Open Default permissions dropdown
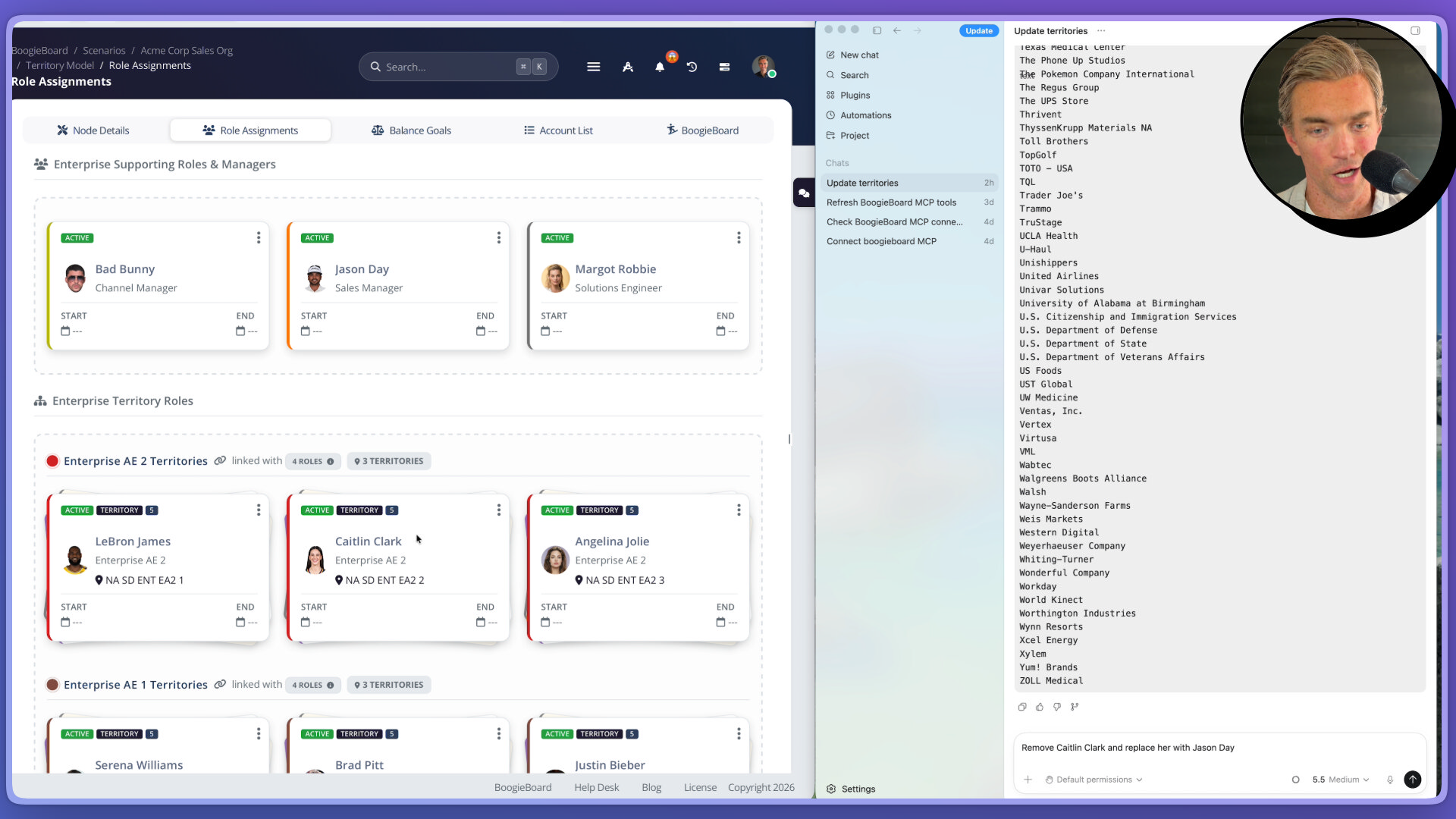The image size is (1456, 819). (1094, 780)
